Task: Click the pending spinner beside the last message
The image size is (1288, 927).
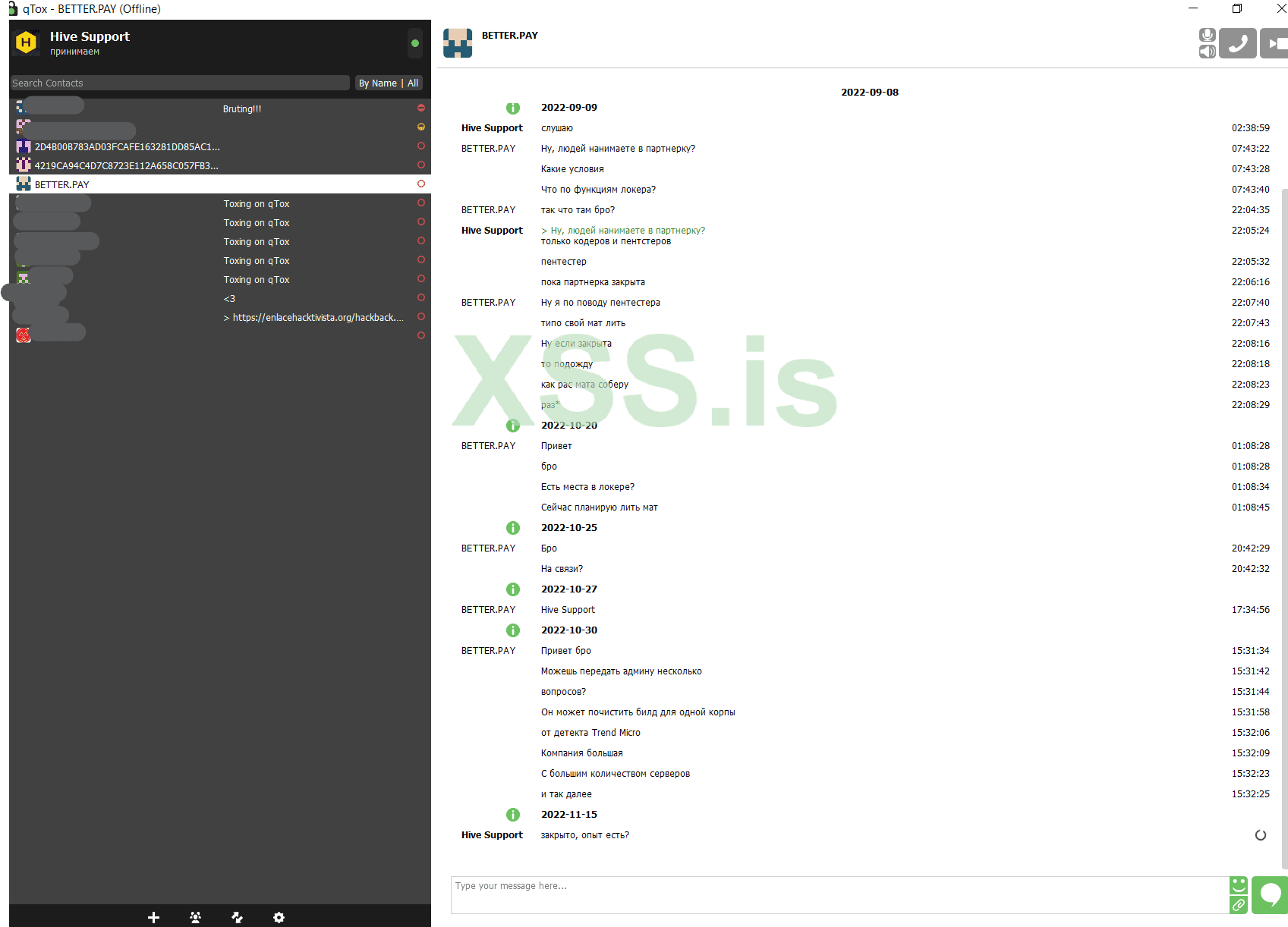Action: click(1261, 835)
